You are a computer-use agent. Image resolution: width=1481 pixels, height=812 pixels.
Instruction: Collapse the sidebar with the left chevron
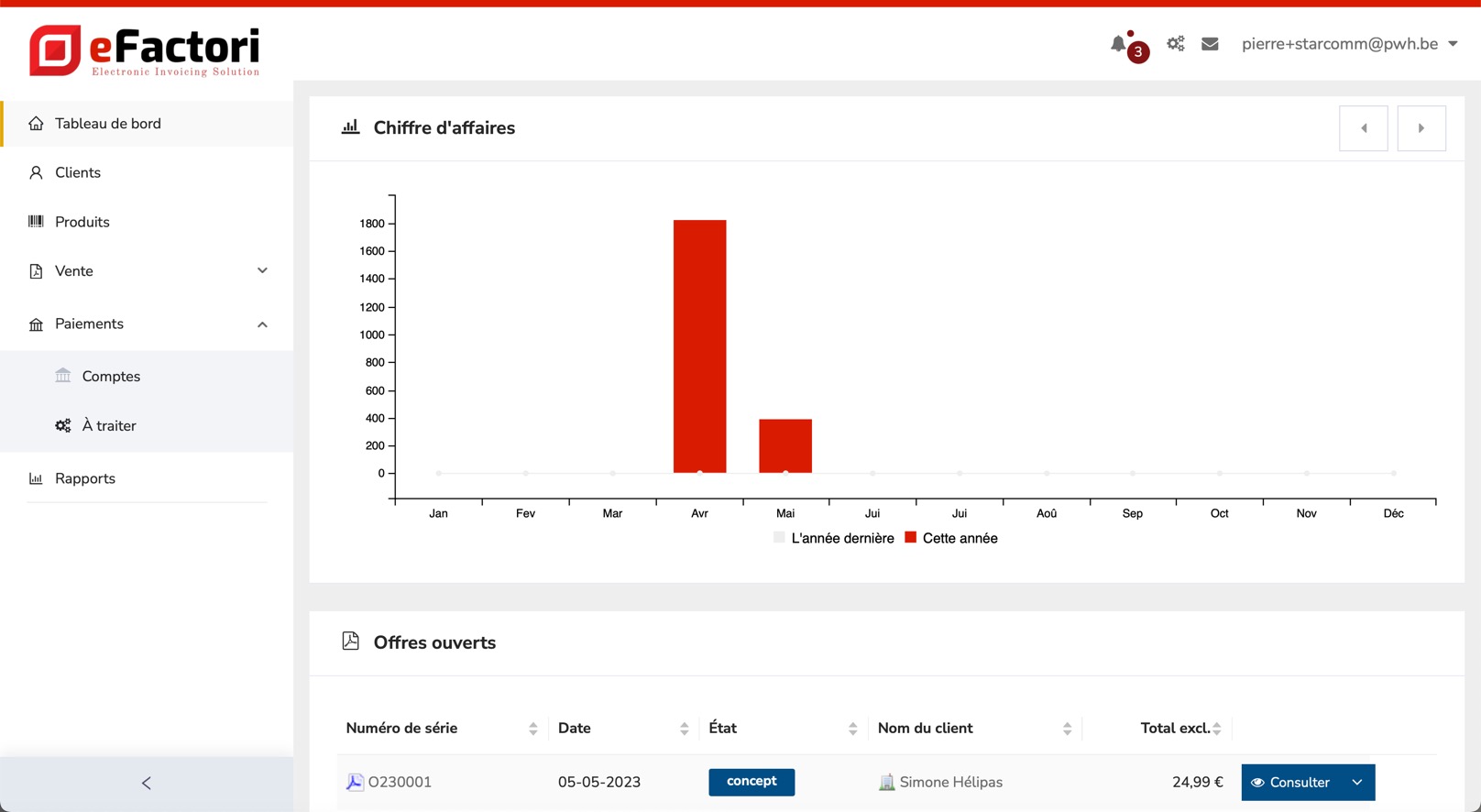coord(147,783)
